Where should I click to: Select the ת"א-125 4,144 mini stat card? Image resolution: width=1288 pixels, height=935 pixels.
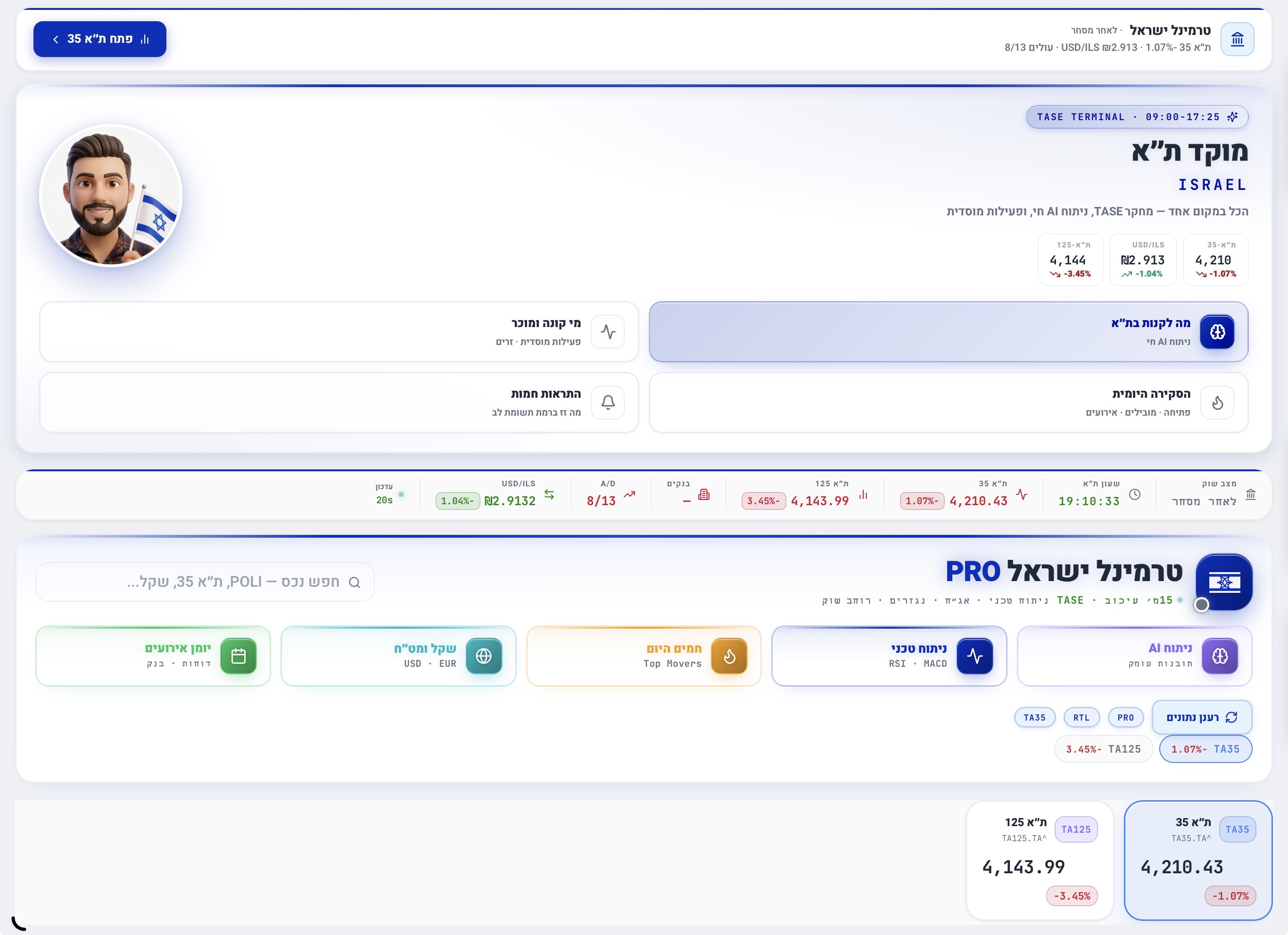pos(1071,260)
